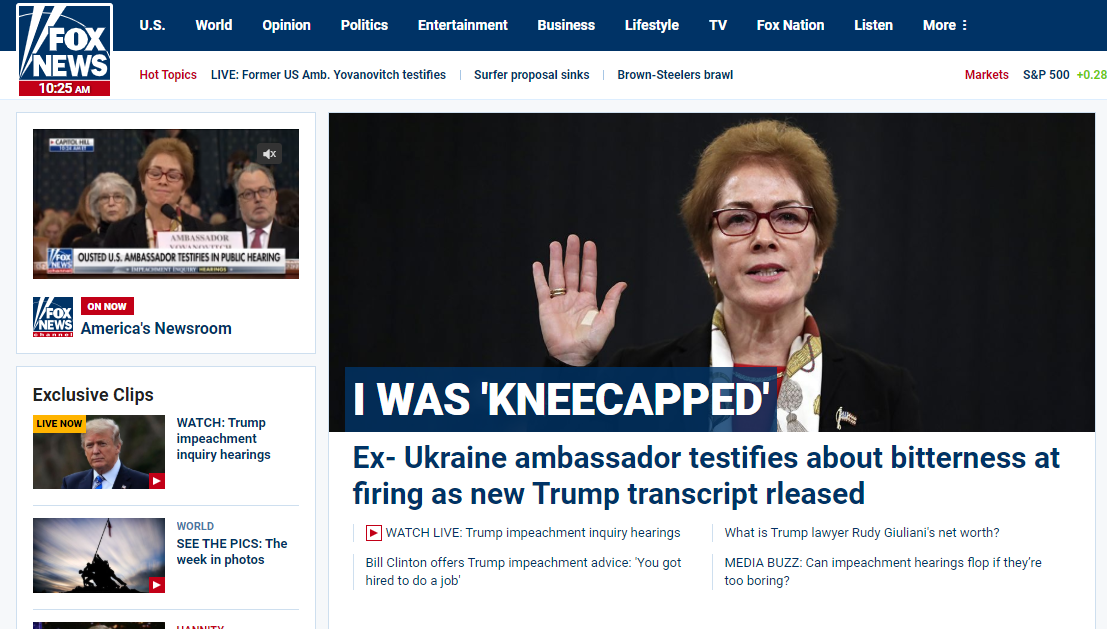Viewport: 1107px width, 629px height.
Task: Play the Trump impeachment hearings clip
Action: (x=157, y=481)
